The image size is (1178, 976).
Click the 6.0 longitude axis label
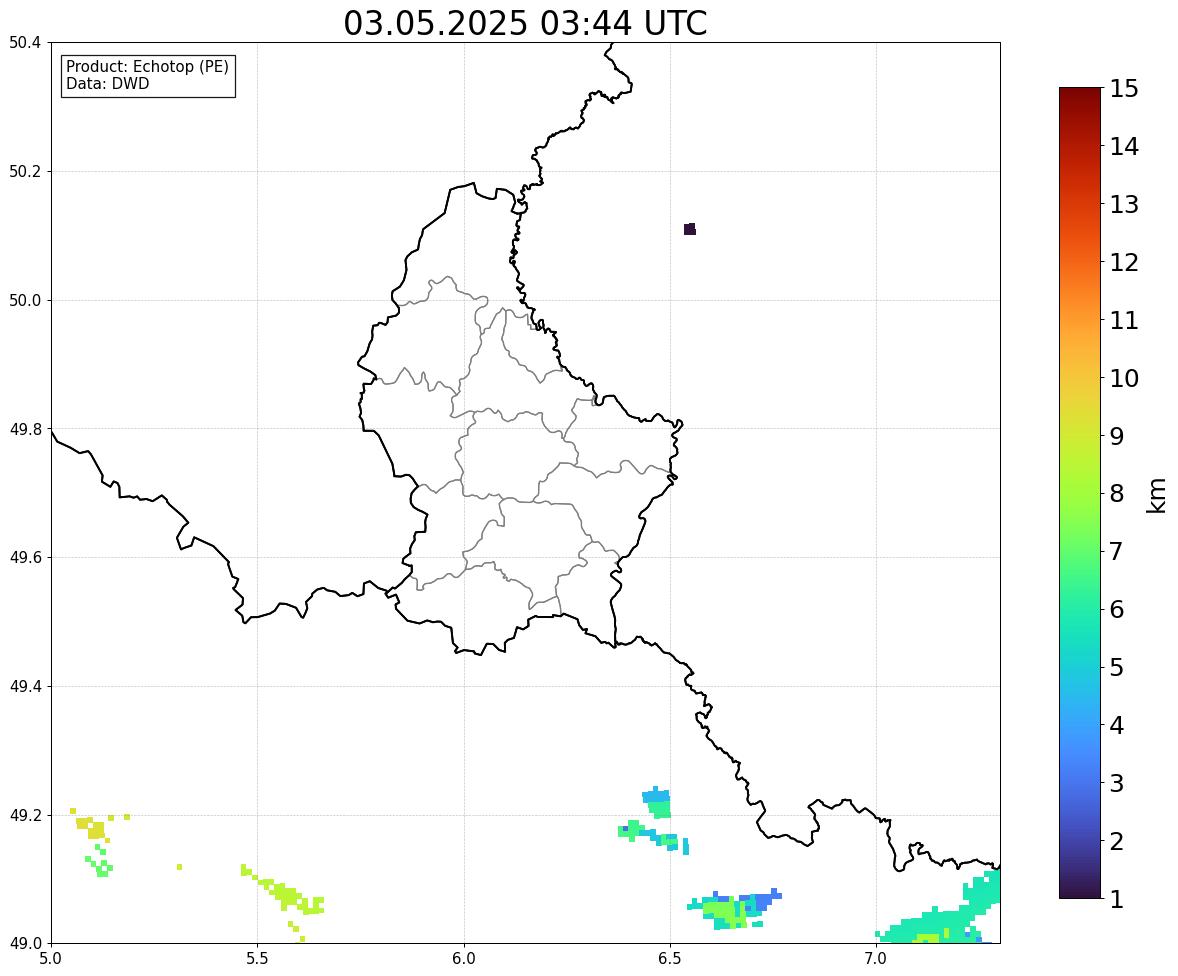464,959
